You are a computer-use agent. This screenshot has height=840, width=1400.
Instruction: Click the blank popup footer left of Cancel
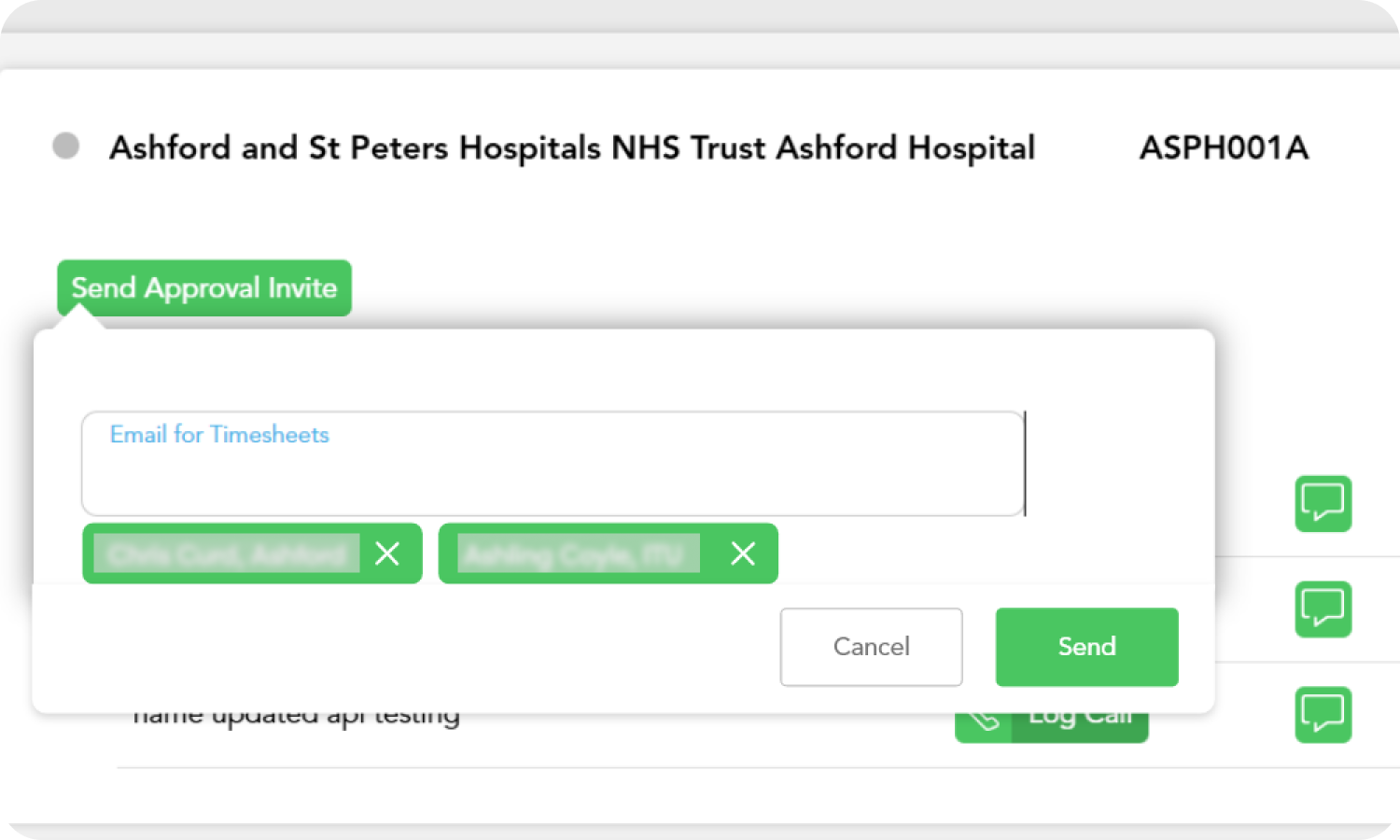coord(401,647)
